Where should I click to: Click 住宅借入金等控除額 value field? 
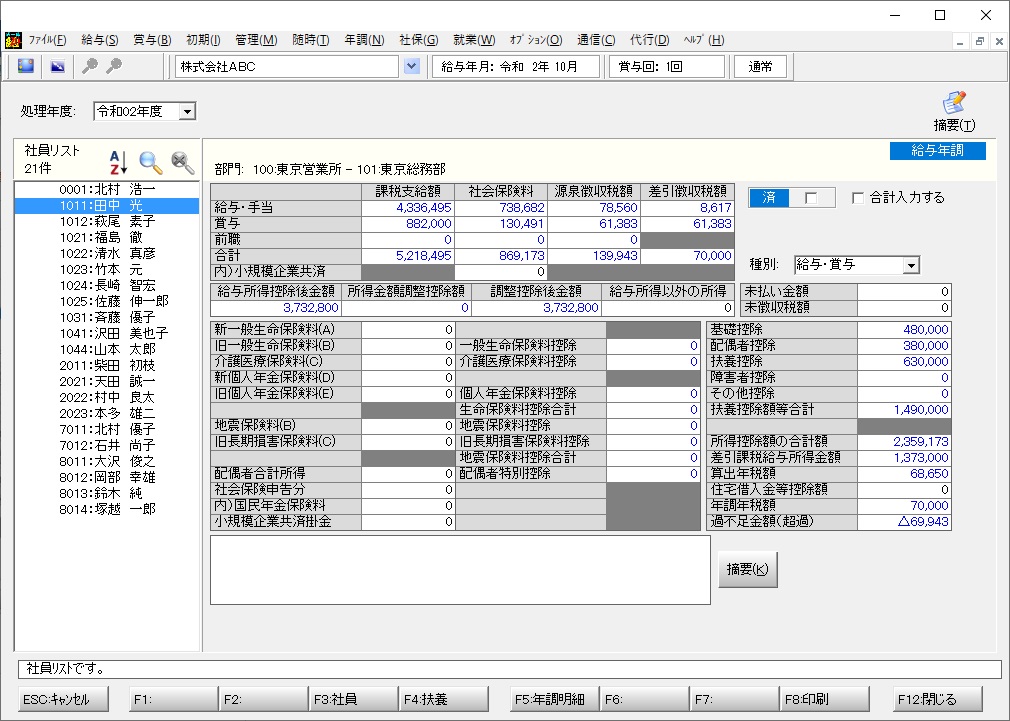(x=904, y=490)
